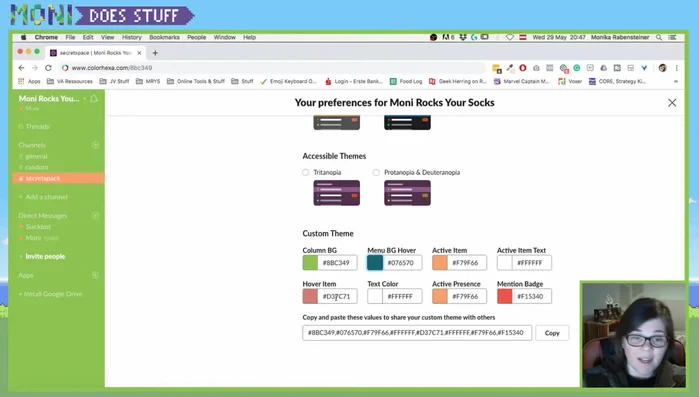The height and width of the screenshot is (397, 699).
Task: Click the green circular extension icon
Action: coord(577,68)
